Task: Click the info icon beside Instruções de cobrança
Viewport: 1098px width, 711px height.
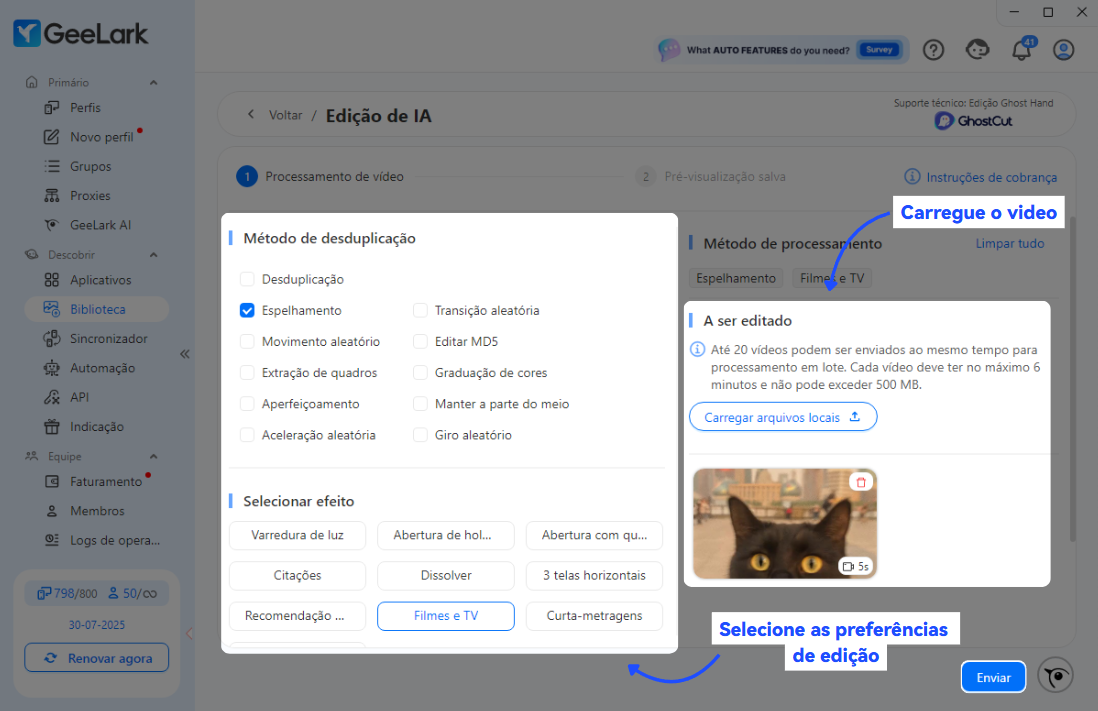Action: [x=912, y=177]
